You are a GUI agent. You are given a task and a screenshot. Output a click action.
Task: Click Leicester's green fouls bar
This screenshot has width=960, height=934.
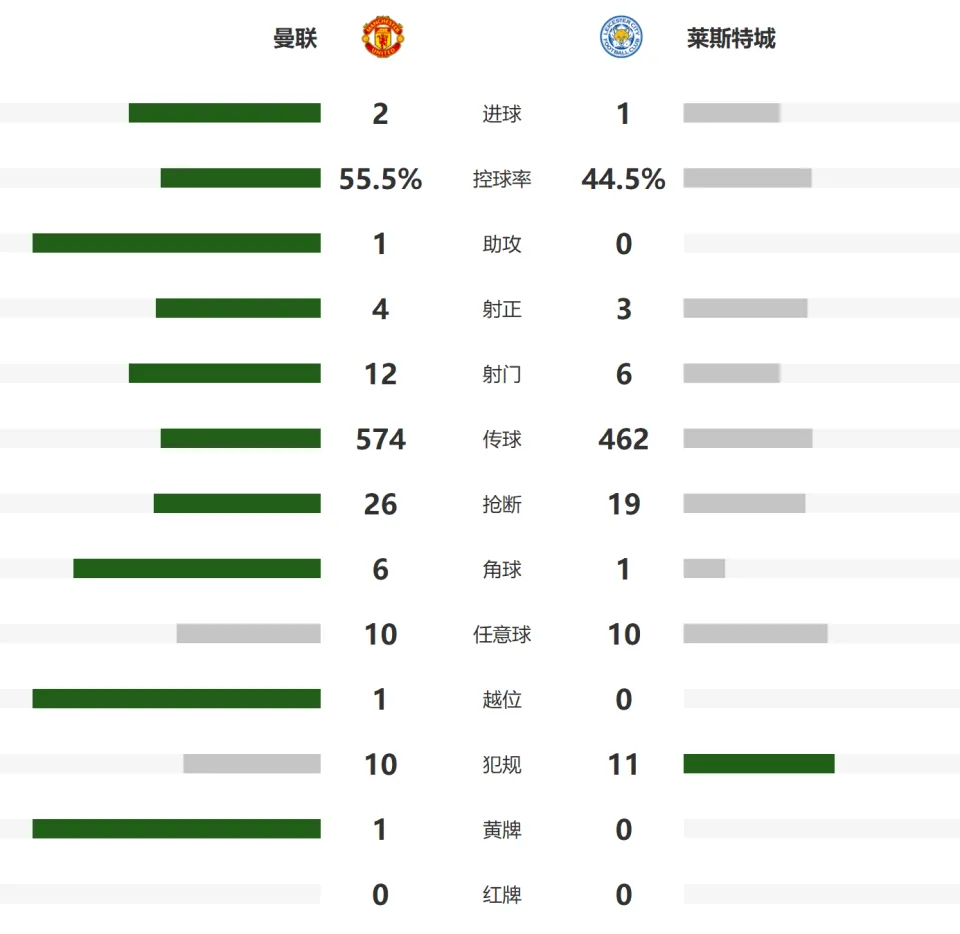click(x=759, y=764)
